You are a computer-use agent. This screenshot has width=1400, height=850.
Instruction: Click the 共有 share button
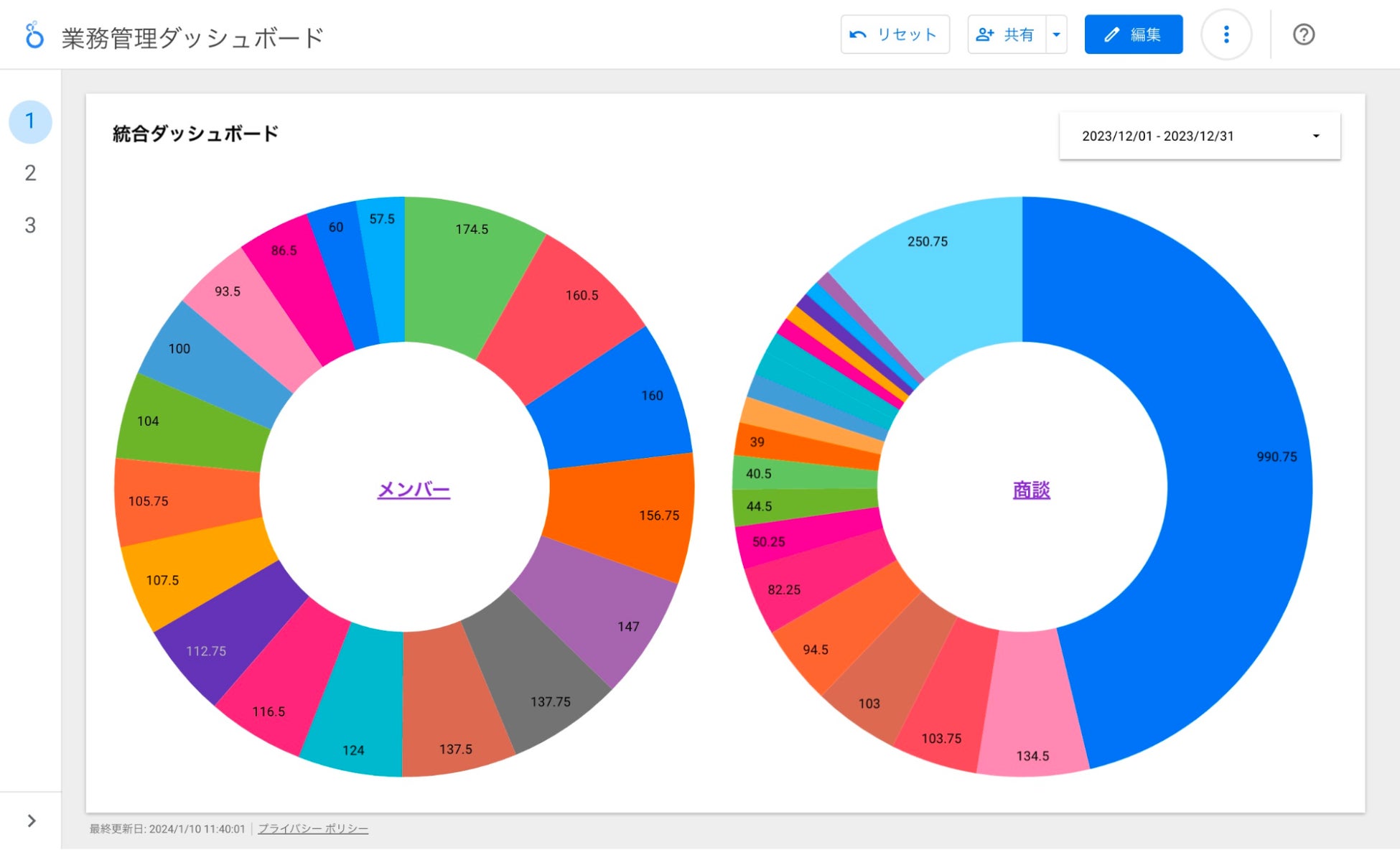click(x=1007, y=34)
